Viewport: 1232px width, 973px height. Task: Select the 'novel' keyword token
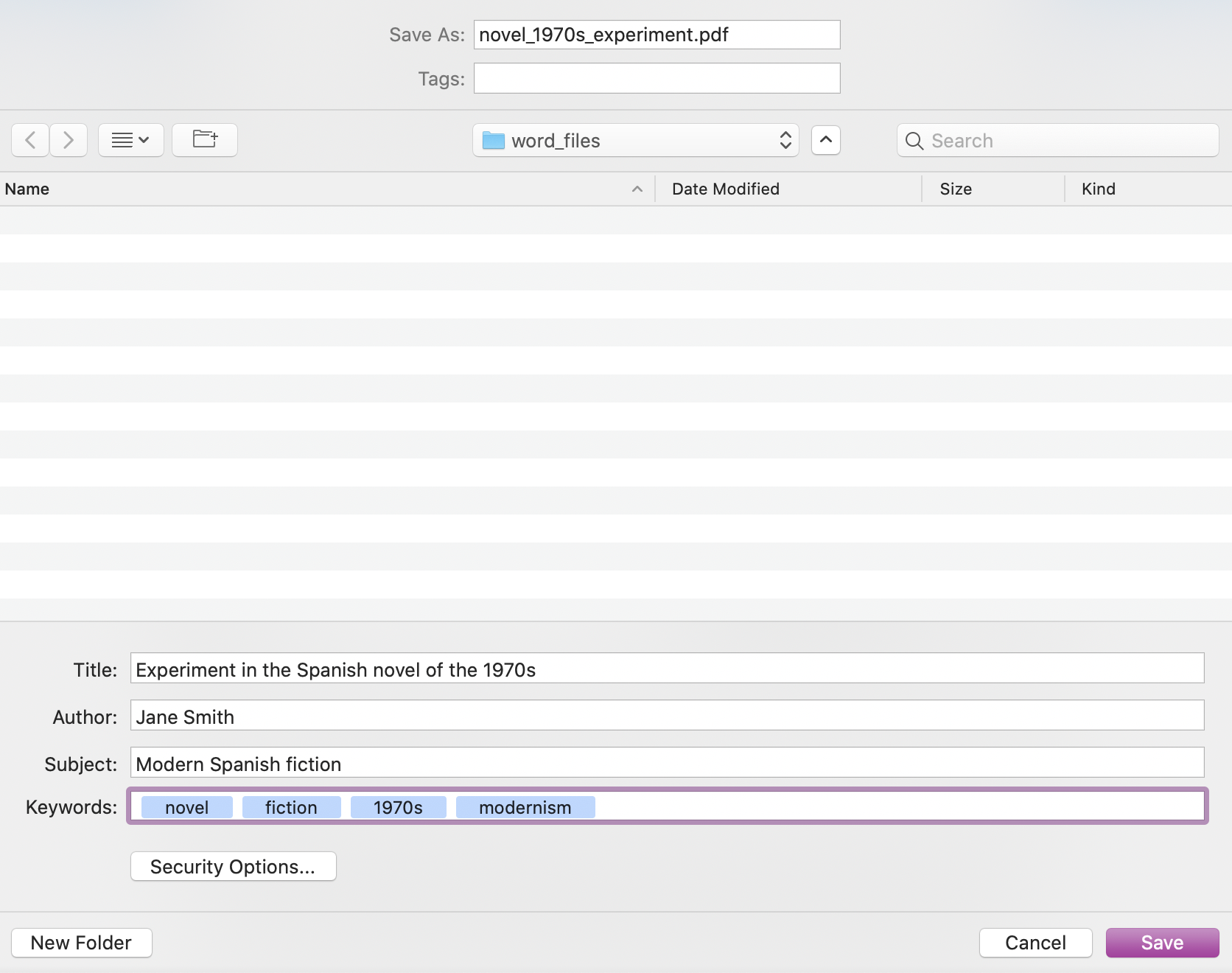[186, 807]
